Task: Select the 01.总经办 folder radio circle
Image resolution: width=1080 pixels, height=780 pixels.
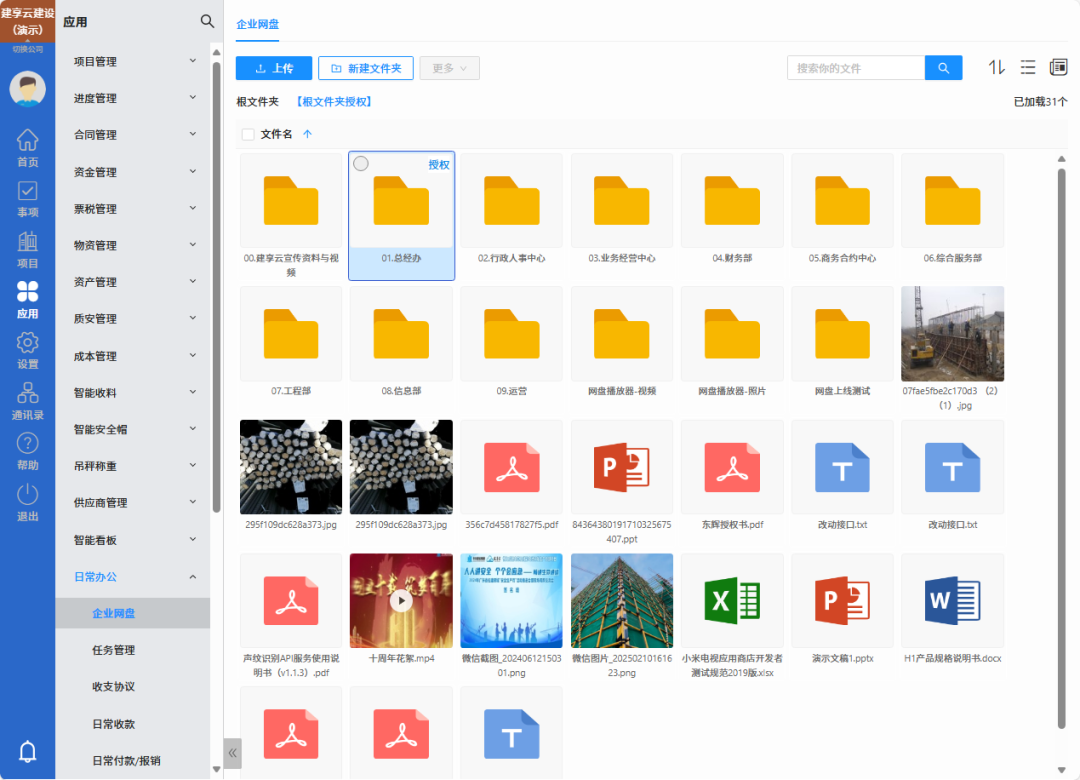Action: pyautogui.click(x=361, y=164)
